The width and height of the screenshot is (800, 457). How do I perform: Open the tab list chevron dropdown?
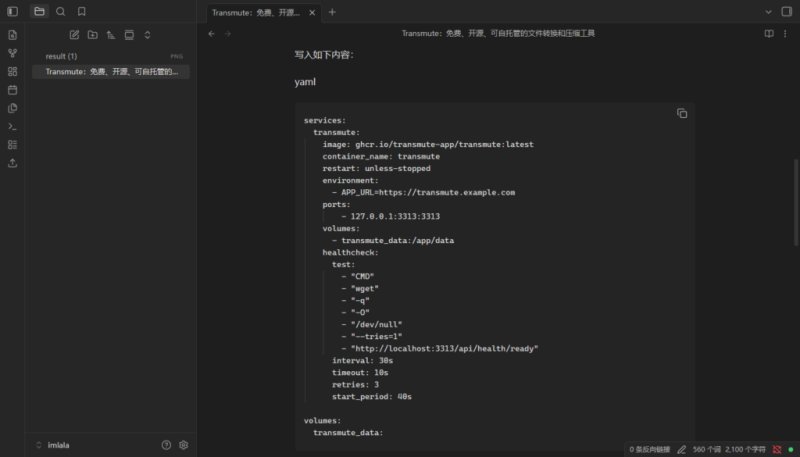[x=768, y=12]
